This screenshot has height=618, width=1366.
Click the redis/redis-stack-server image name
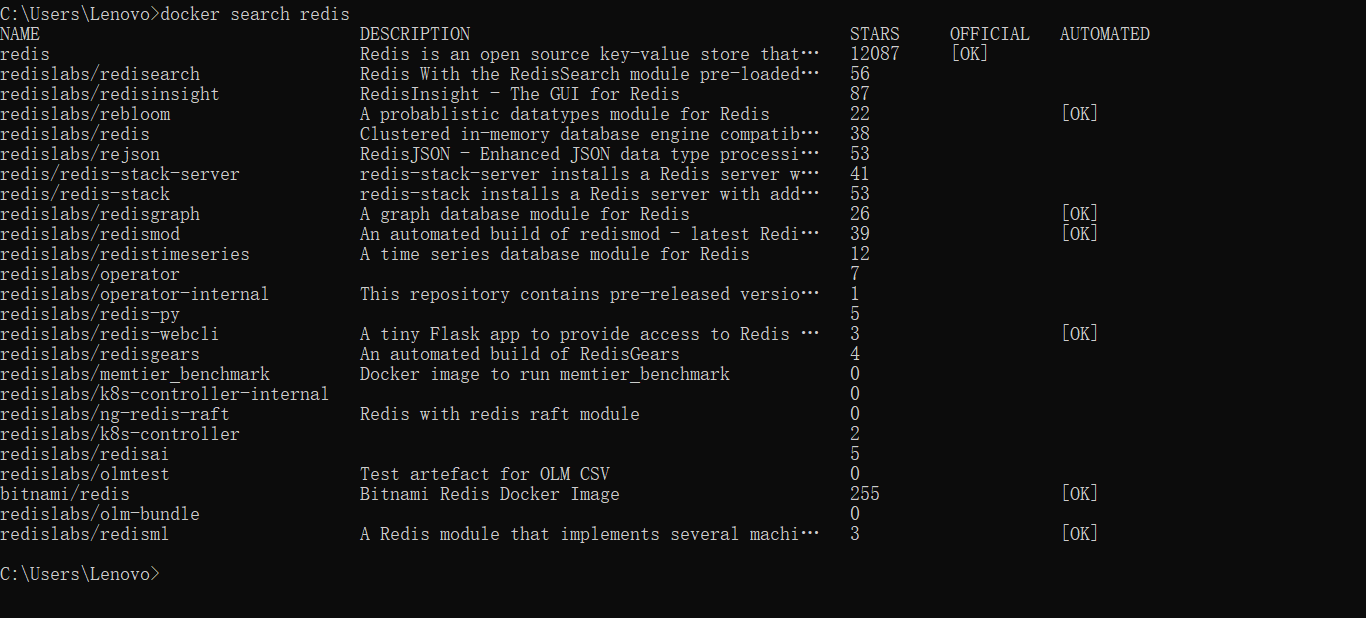click(120, 174)
